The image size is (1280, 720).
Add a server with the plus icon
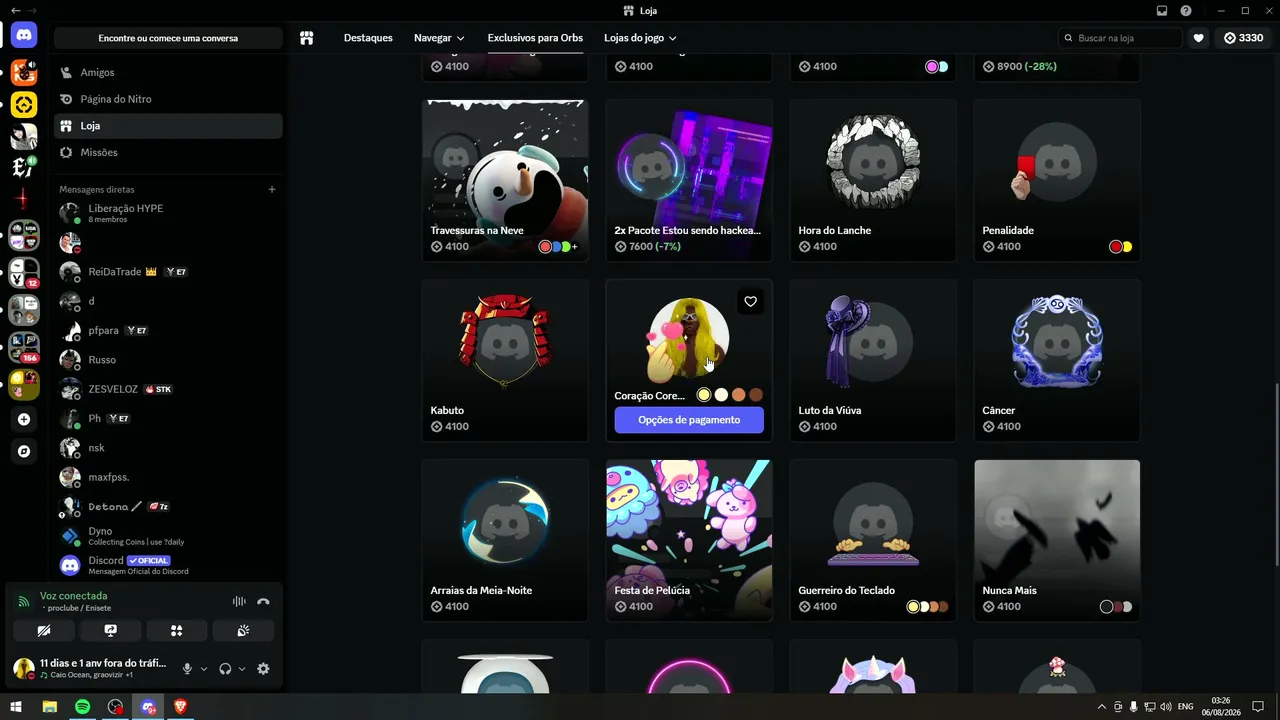(24, 420)
